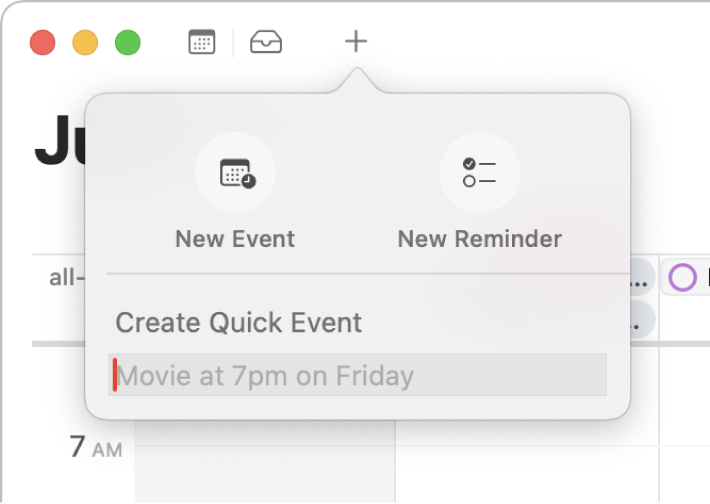710x504 pixels.
Task: Mark the purple reminder circle complete
Action: pos(682,277)
